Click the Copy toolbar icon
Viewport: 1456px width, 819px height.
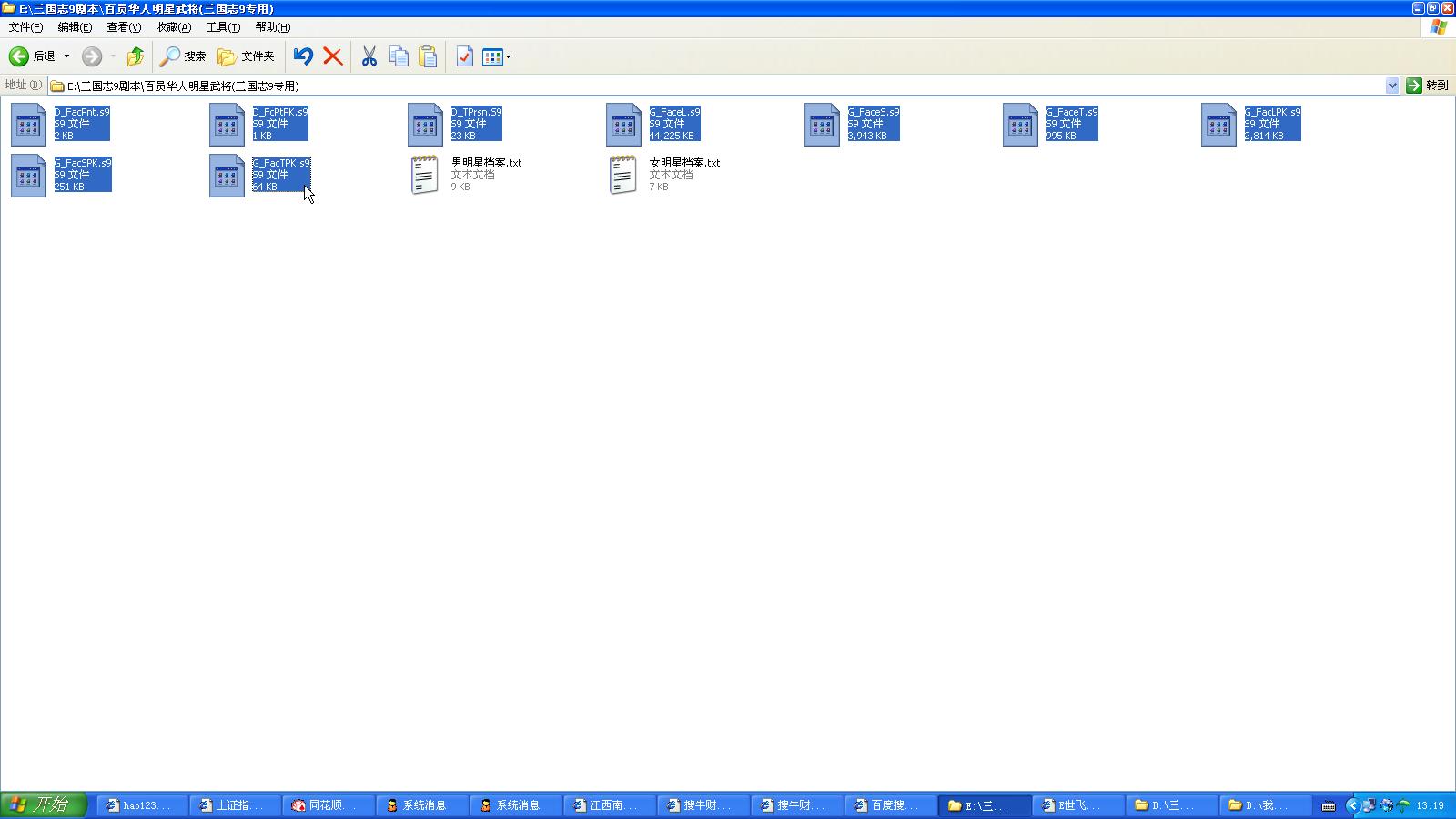tap(399, 56)
